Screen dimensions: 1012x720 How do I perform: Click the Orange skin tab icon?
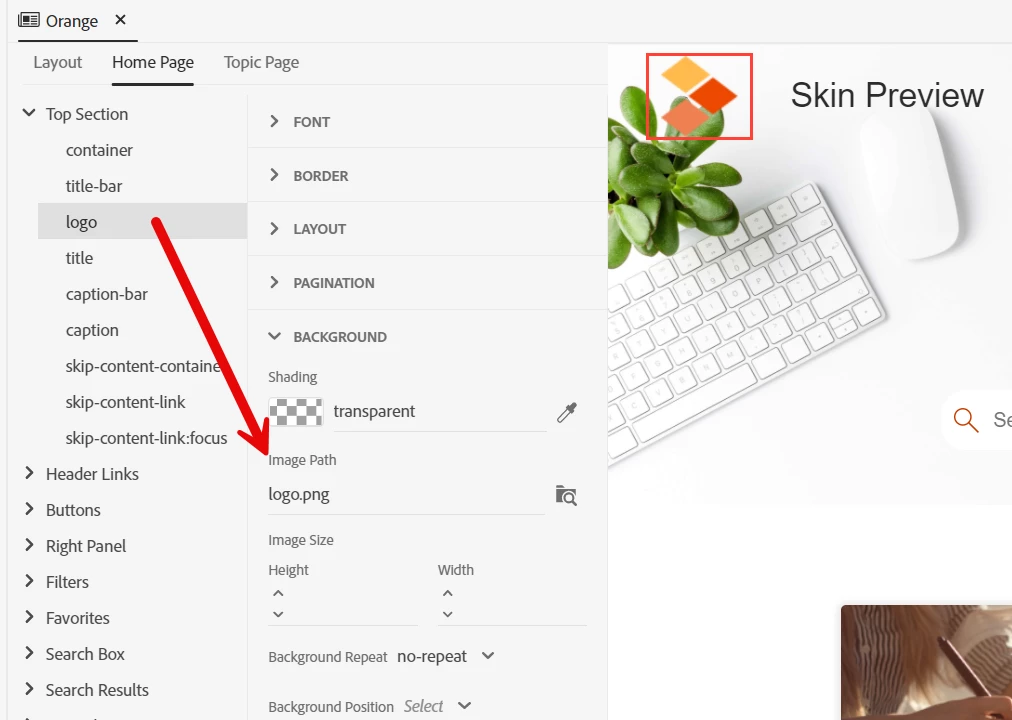(x=28, y=20)
